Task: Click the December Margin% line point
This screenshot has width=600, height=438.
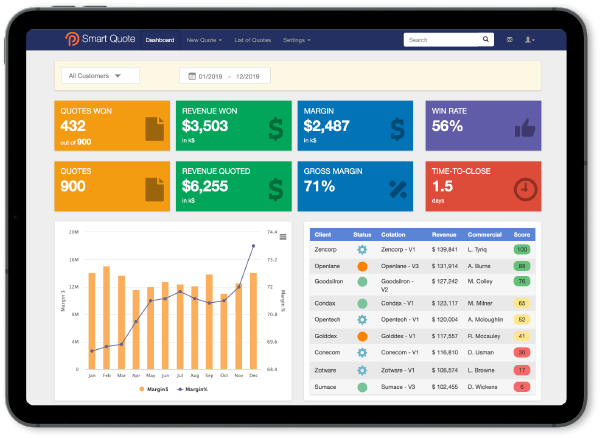Action: coord(253,246)
